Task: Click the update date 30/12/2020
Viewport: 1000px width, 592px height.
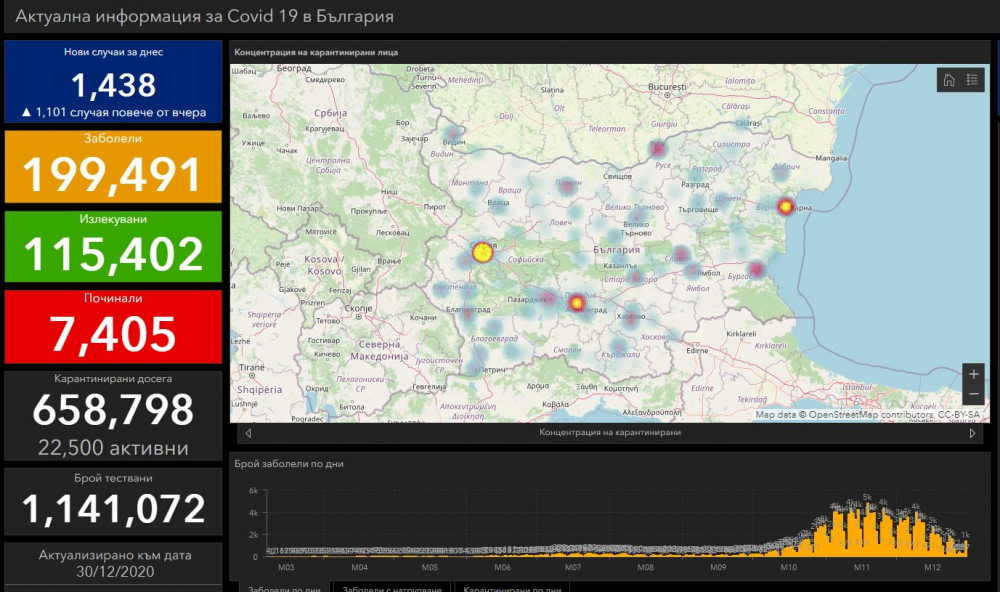Action: [115, 572]
